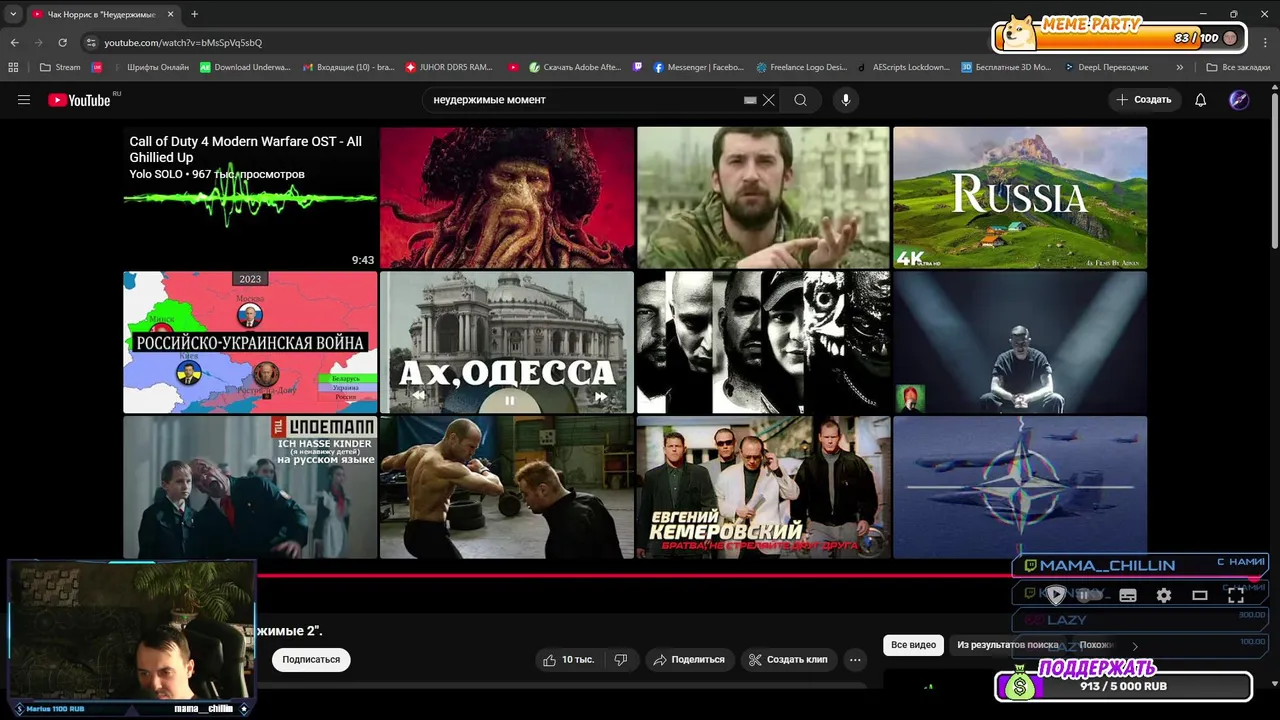The height and width of the screenshot is (720, 1280).
Task: Open Скачать Adobe Afte... bookmark
Action: [x=575, y=67]
